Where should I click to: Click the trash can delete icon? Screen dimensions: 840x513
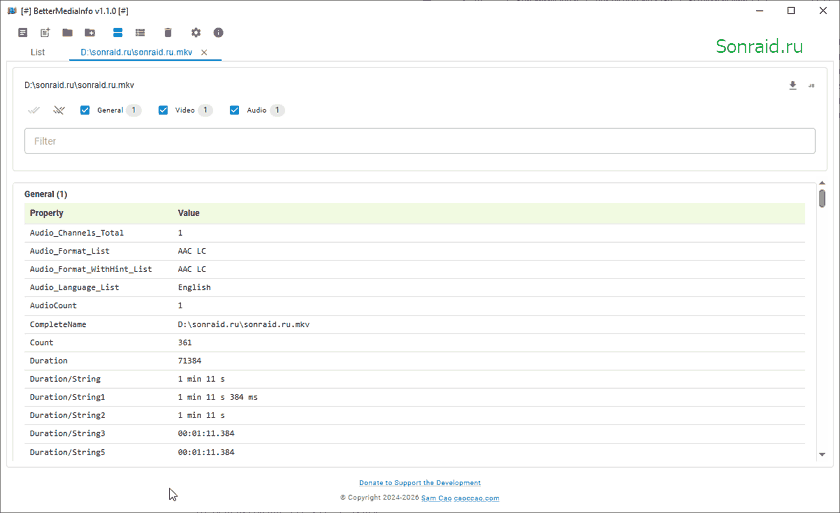[x=168, y=33]
